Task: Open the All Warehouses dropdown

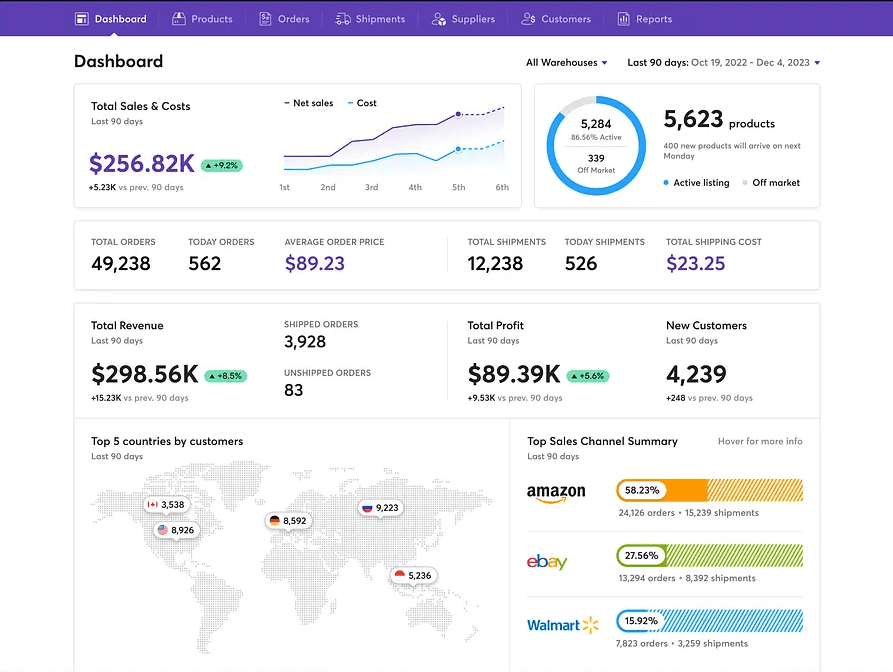Action: click(566, 61)
